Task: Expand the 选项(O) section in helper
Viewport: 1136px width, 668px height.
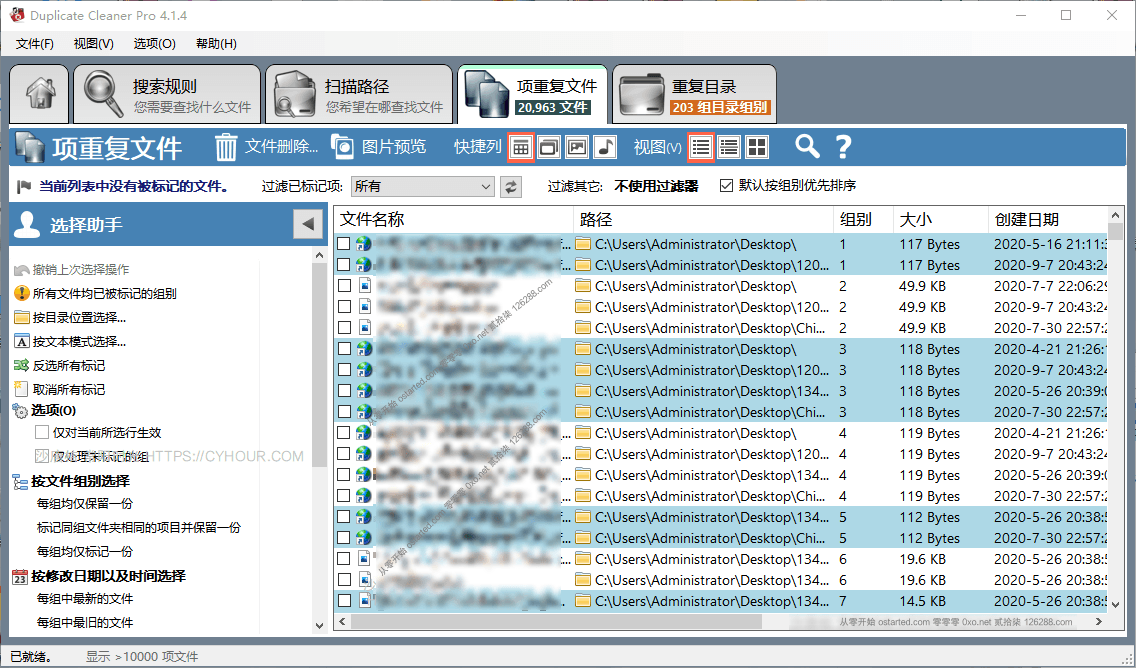Action: tap(45, 410)
